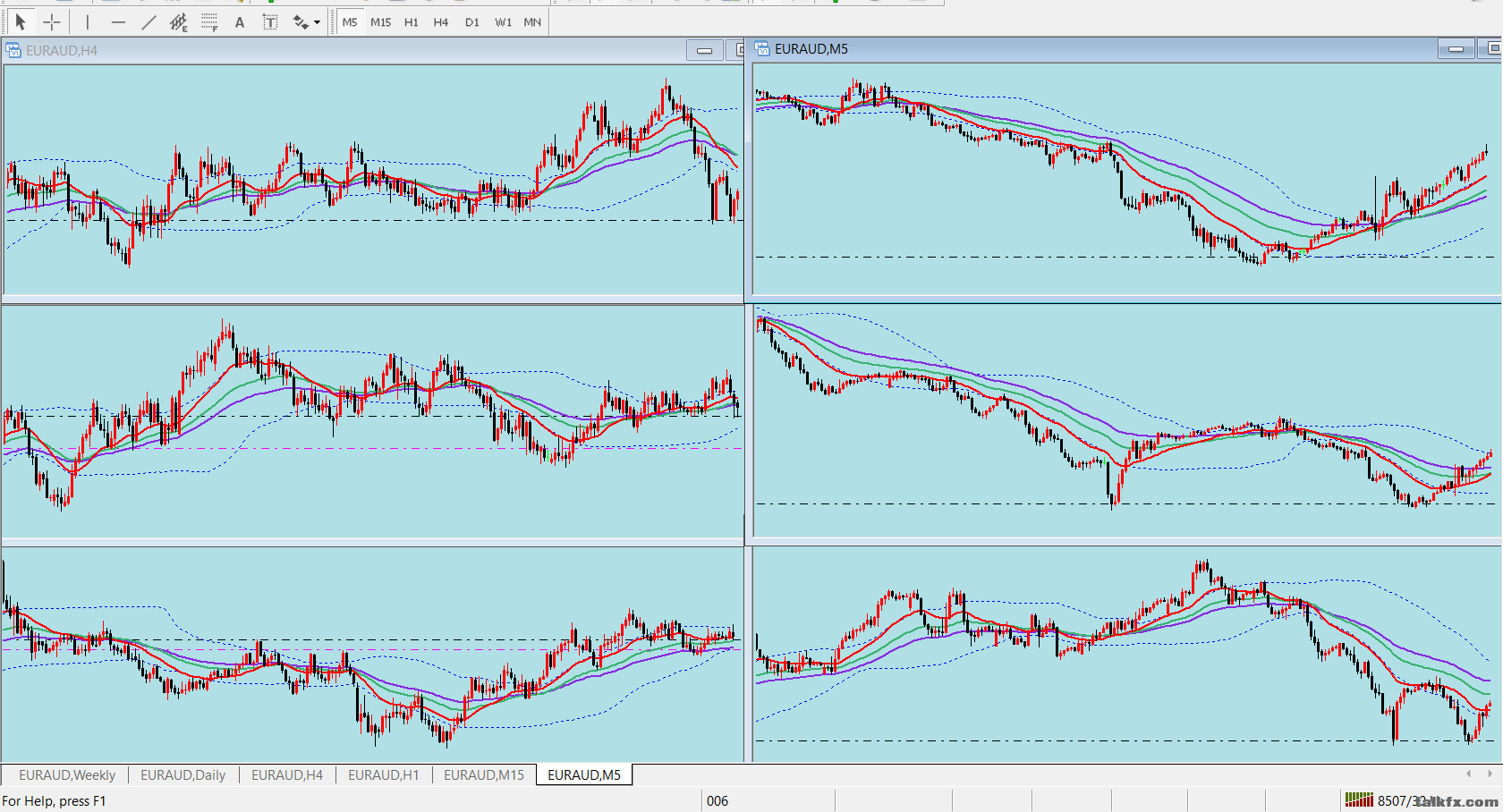Set the MN monthly timeframe
The width and height of the screenshot is (1503, 812).
point(532,22)
